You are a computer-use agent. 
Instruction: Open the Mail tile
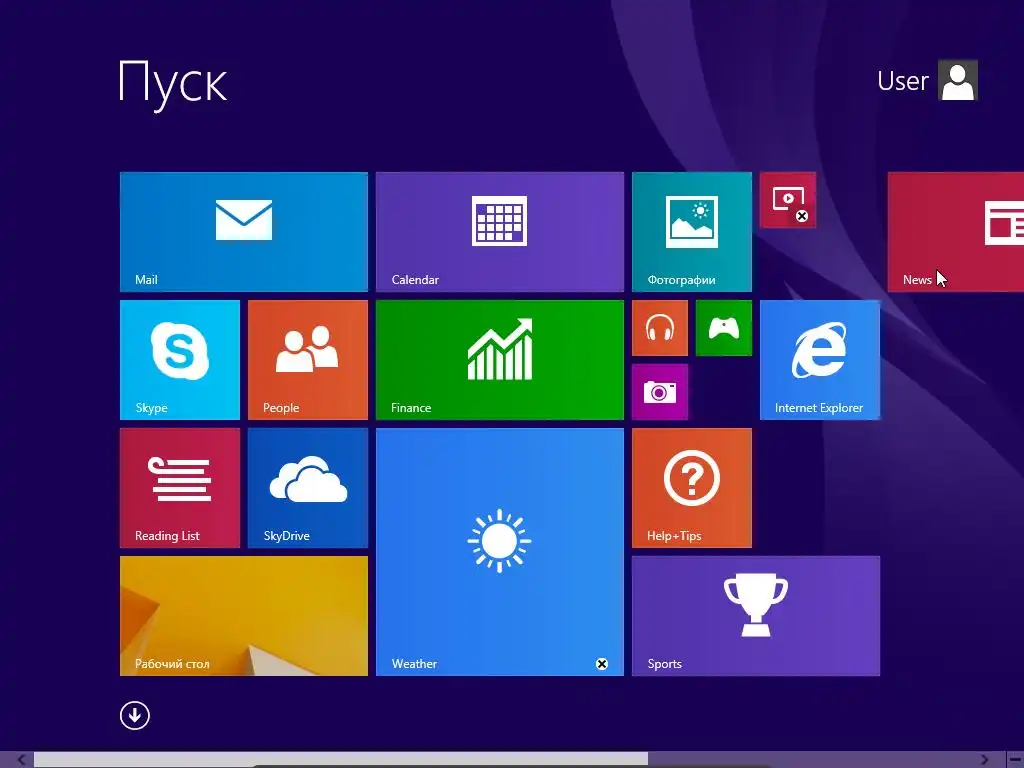point(244,232)
